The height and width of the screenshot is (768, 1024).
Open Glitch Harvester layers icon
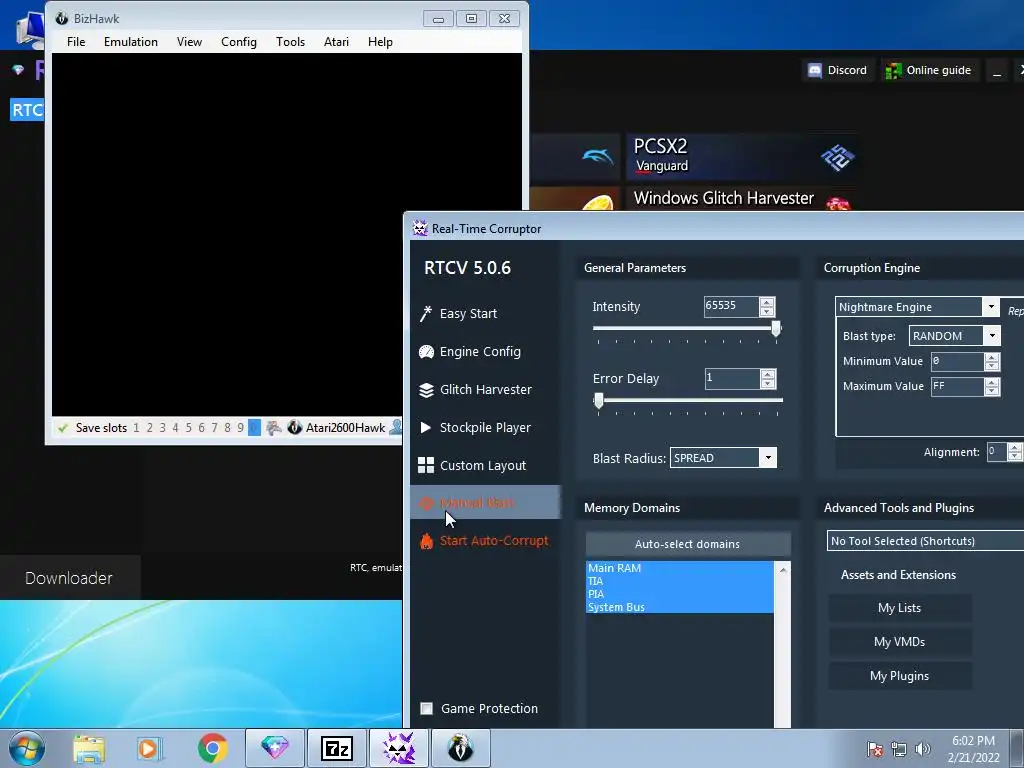(426, 390)
